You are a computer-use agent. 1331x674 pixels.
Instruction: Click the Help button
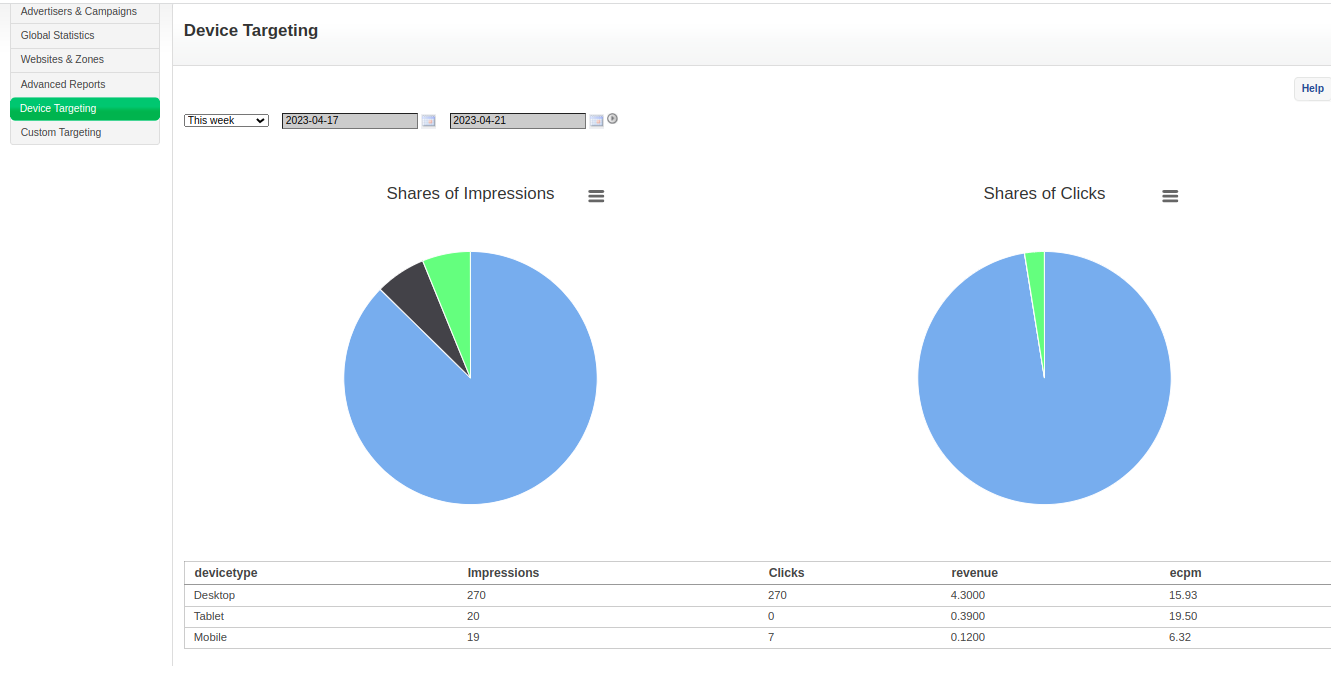pyautogui.click(x=1312, y=89)
